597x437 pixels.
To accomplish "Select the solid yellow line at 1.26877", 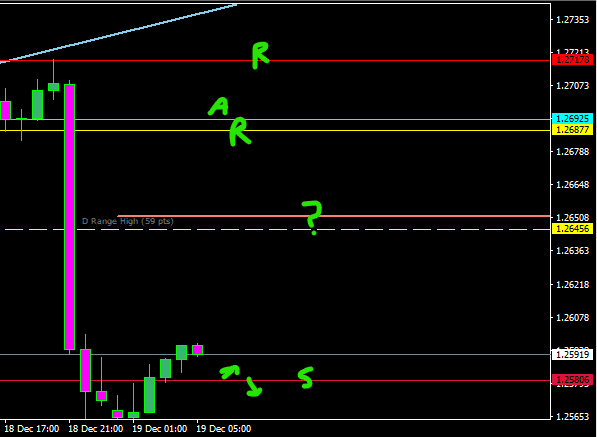I will point(275,131).
